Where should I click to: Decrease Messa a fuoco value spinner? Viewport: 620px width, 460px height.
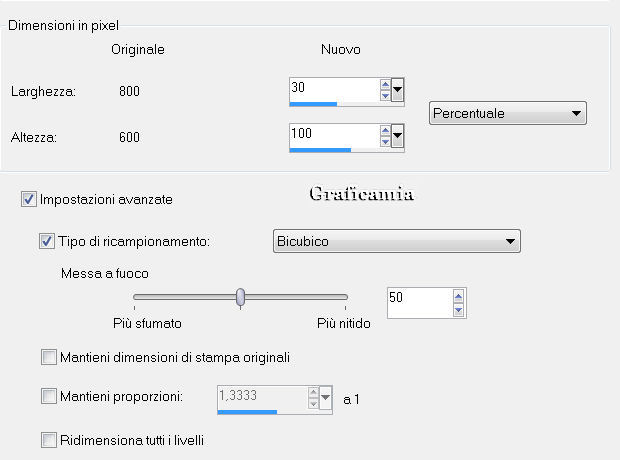[x=458, y=310]
